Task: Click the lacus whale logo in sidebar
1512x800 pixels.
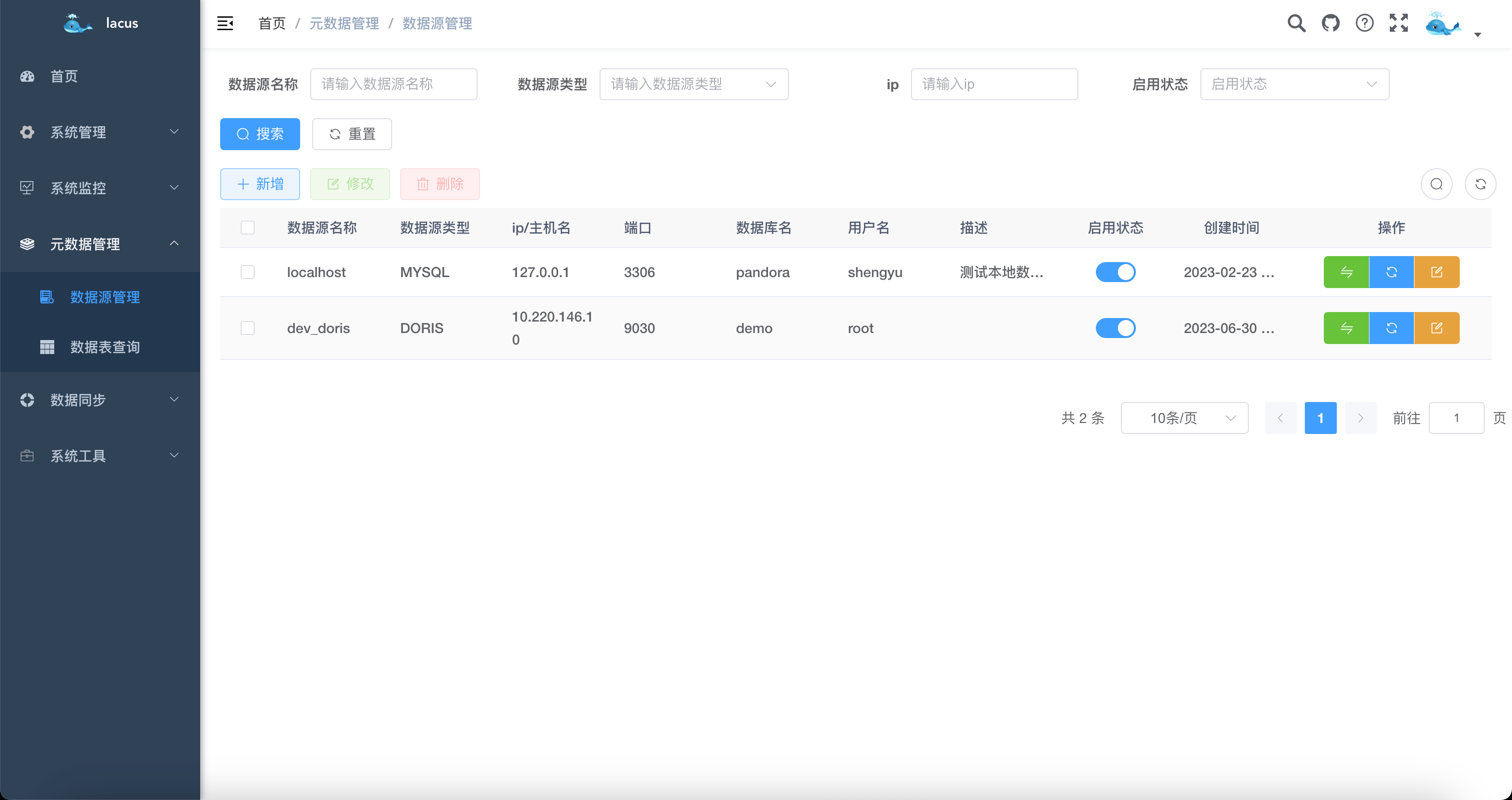Action: [78, 23]
